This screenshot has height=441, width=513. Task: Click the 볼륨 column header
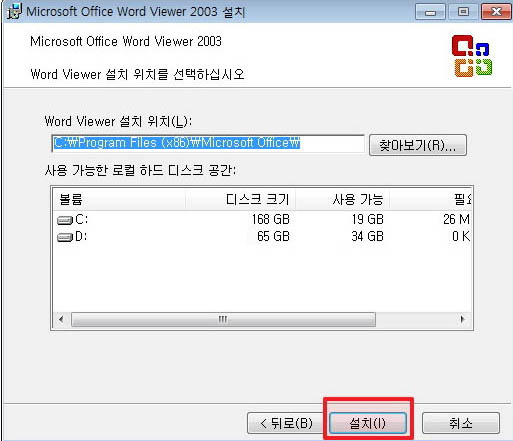(119, 200)
